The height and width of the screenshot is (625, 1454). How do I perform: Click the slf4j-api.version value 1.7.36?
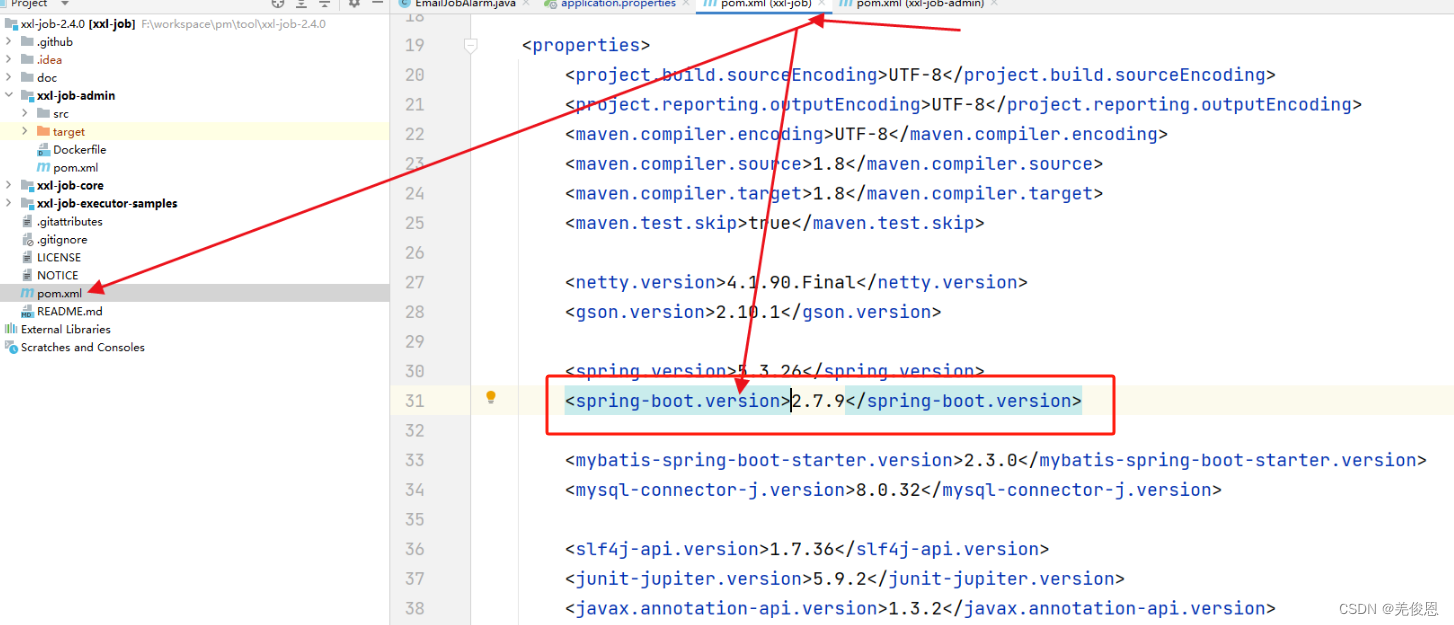point(801,549)
